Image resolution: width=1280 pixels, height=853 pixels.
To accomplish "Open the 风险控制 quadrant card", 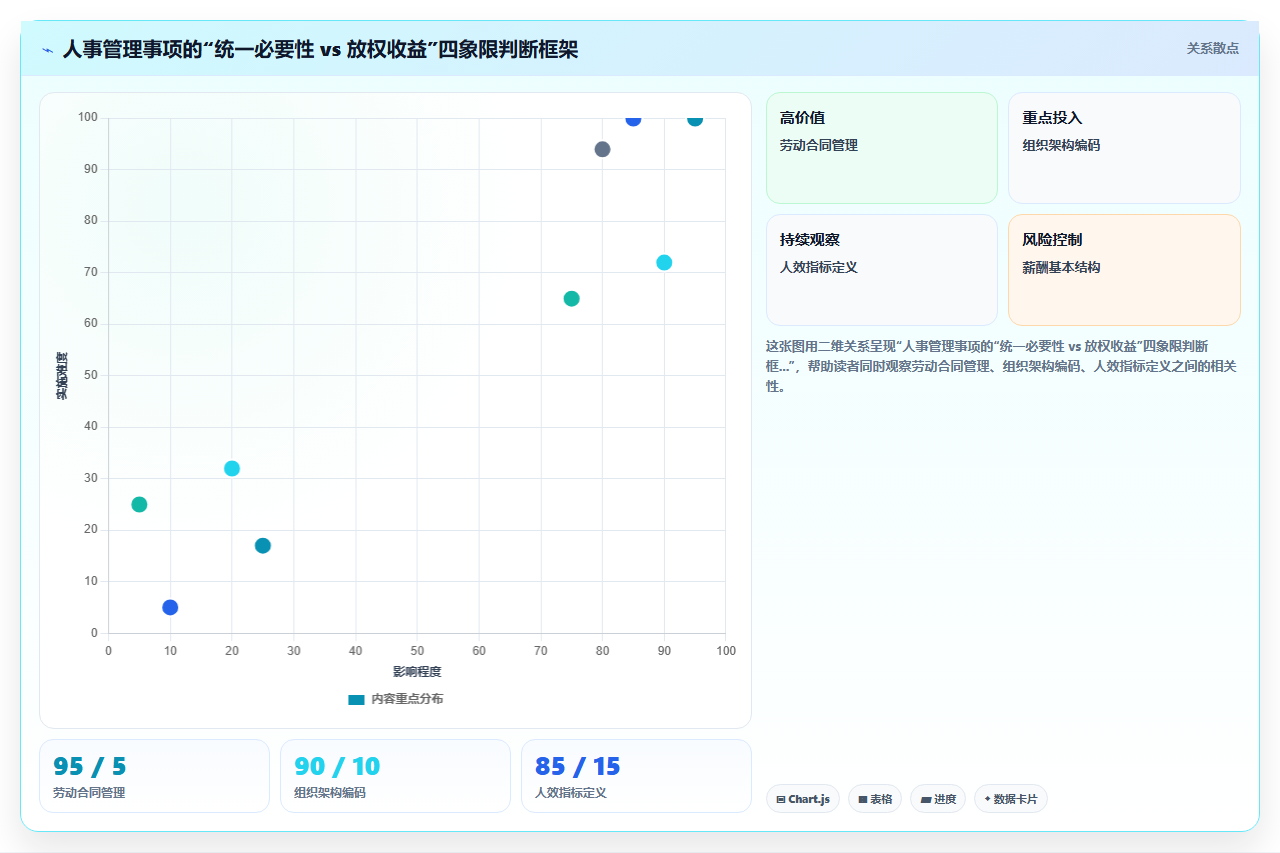I will [1124, 270].
